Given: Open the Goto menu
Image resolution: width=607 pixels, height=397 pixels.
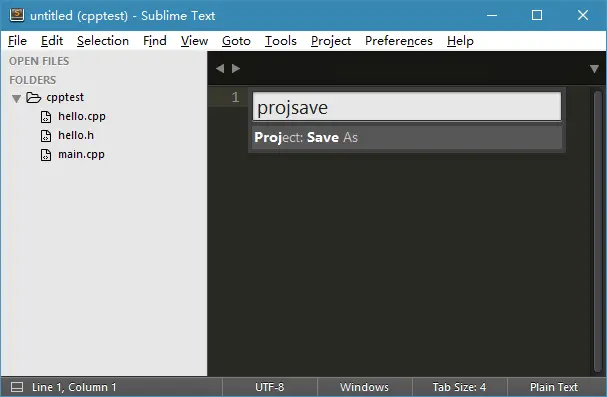Looking at the screenshot, I should click(236, 41).
